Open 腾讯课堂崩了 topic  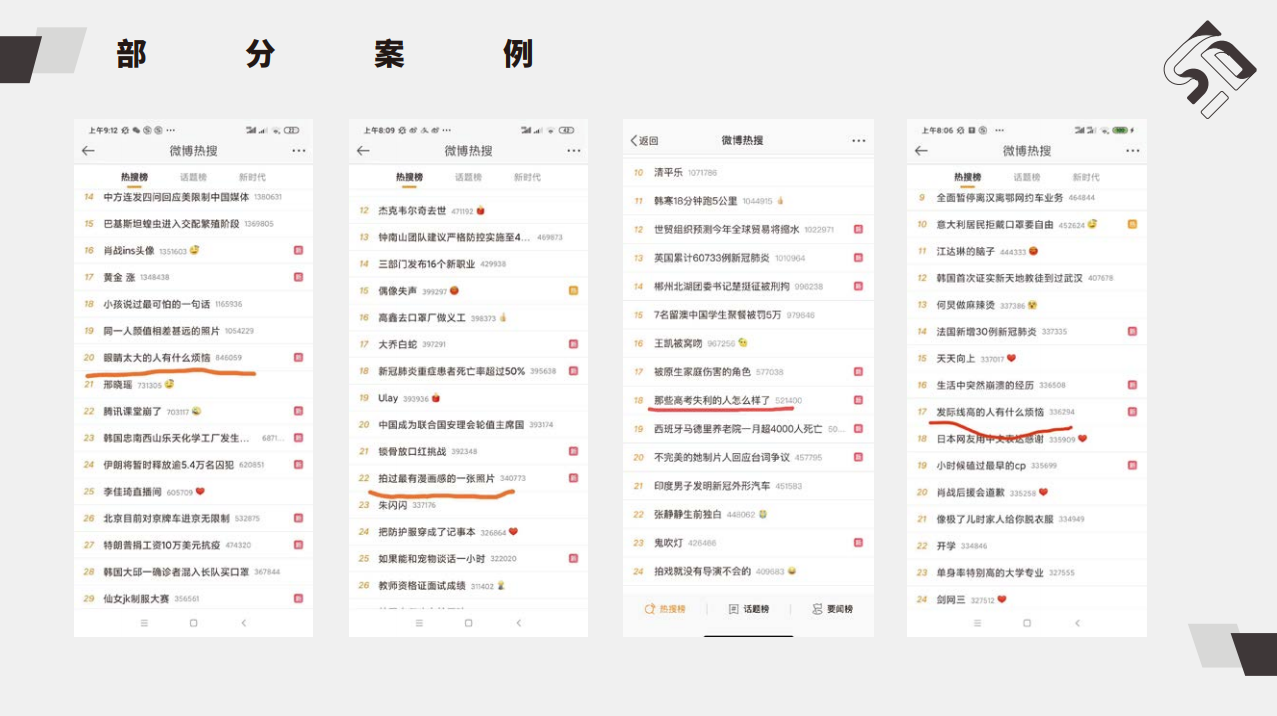(x=133, y=411)
